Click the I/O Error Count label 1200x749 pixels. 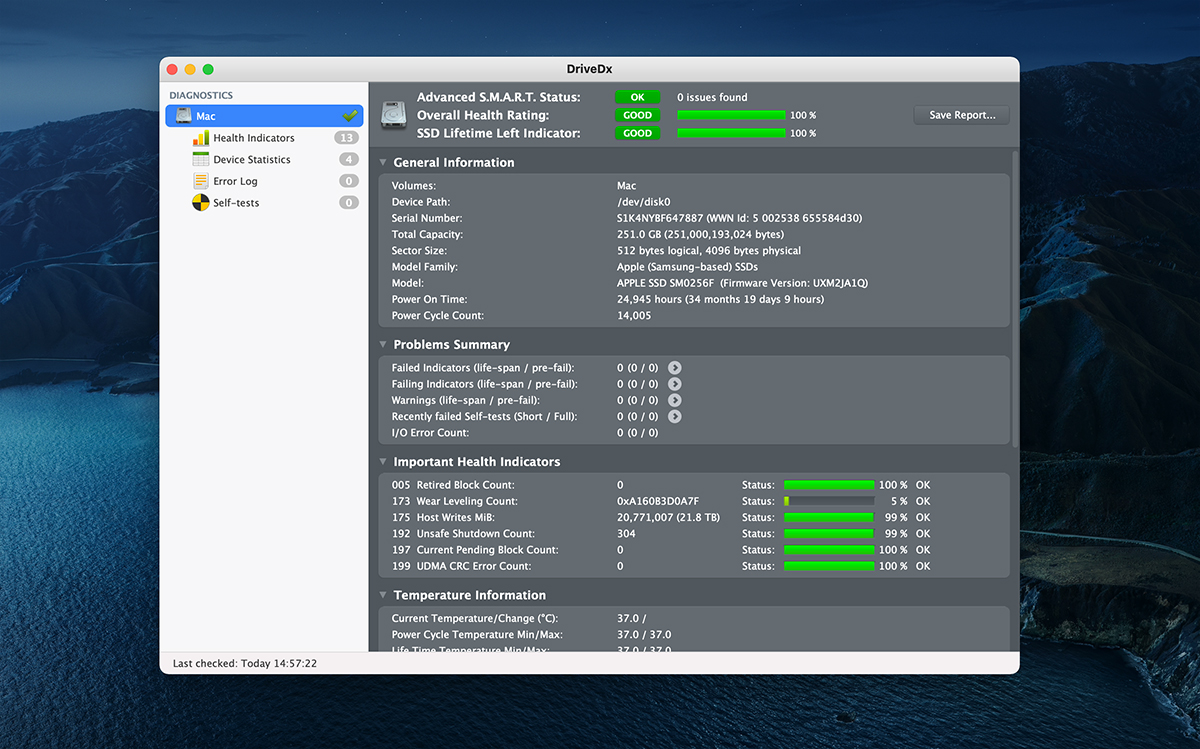click(430, 433)
